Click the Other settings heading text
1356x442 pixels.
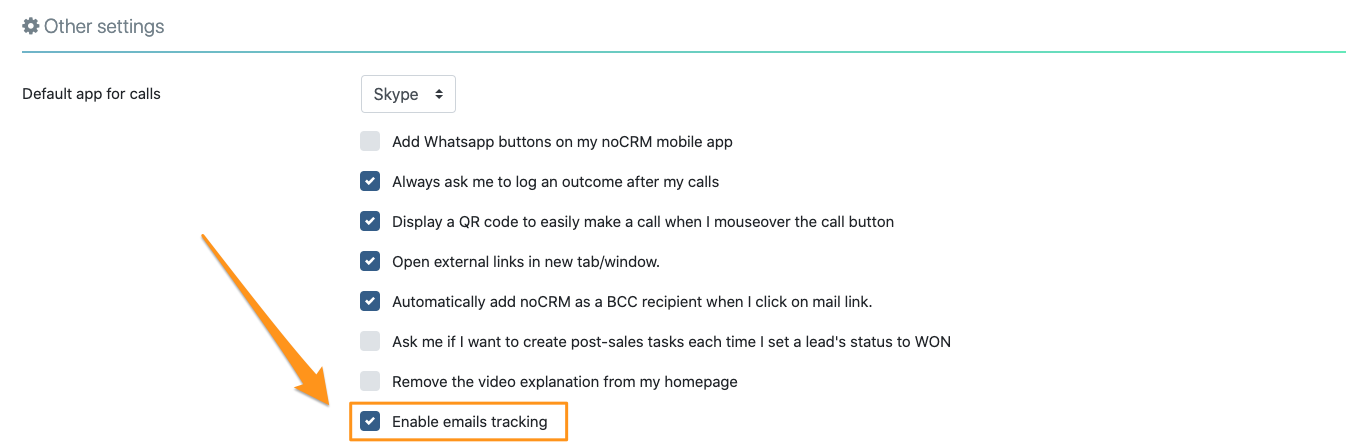[104, 26]
